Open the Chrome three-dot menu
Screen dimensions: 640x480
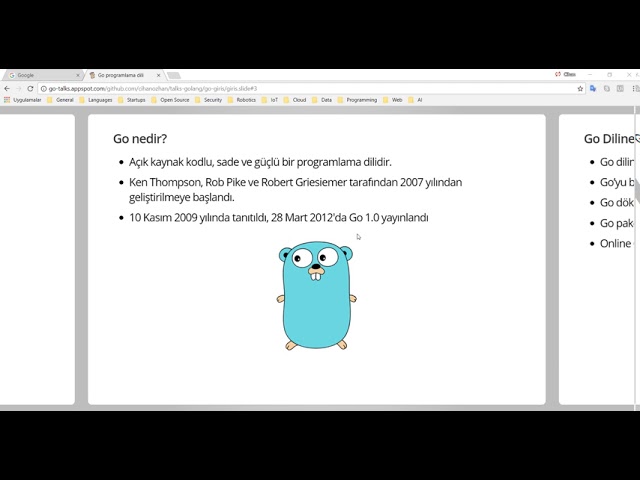point(634,89)
